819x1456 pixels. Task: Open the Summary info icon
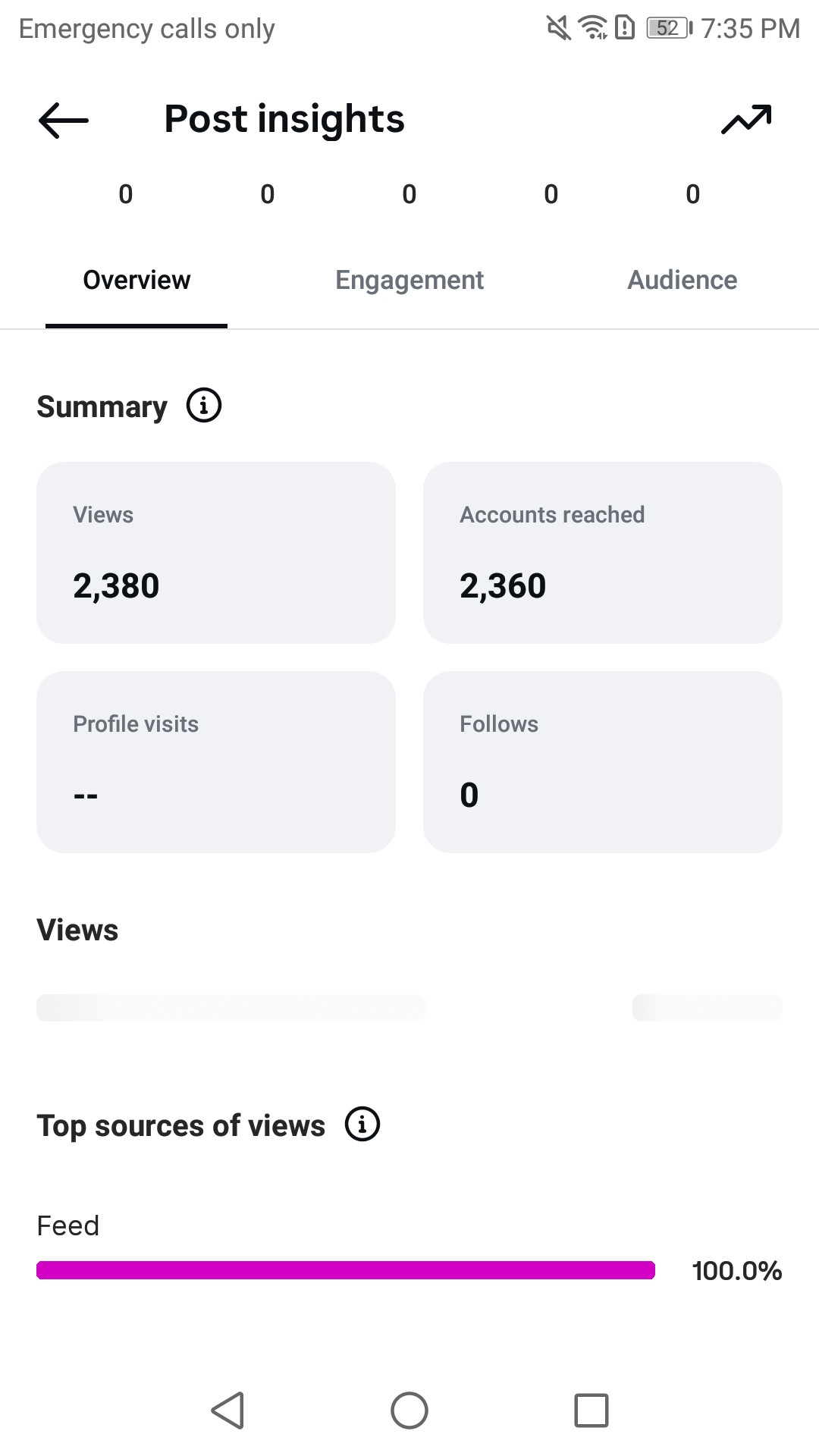pos(204,406)
